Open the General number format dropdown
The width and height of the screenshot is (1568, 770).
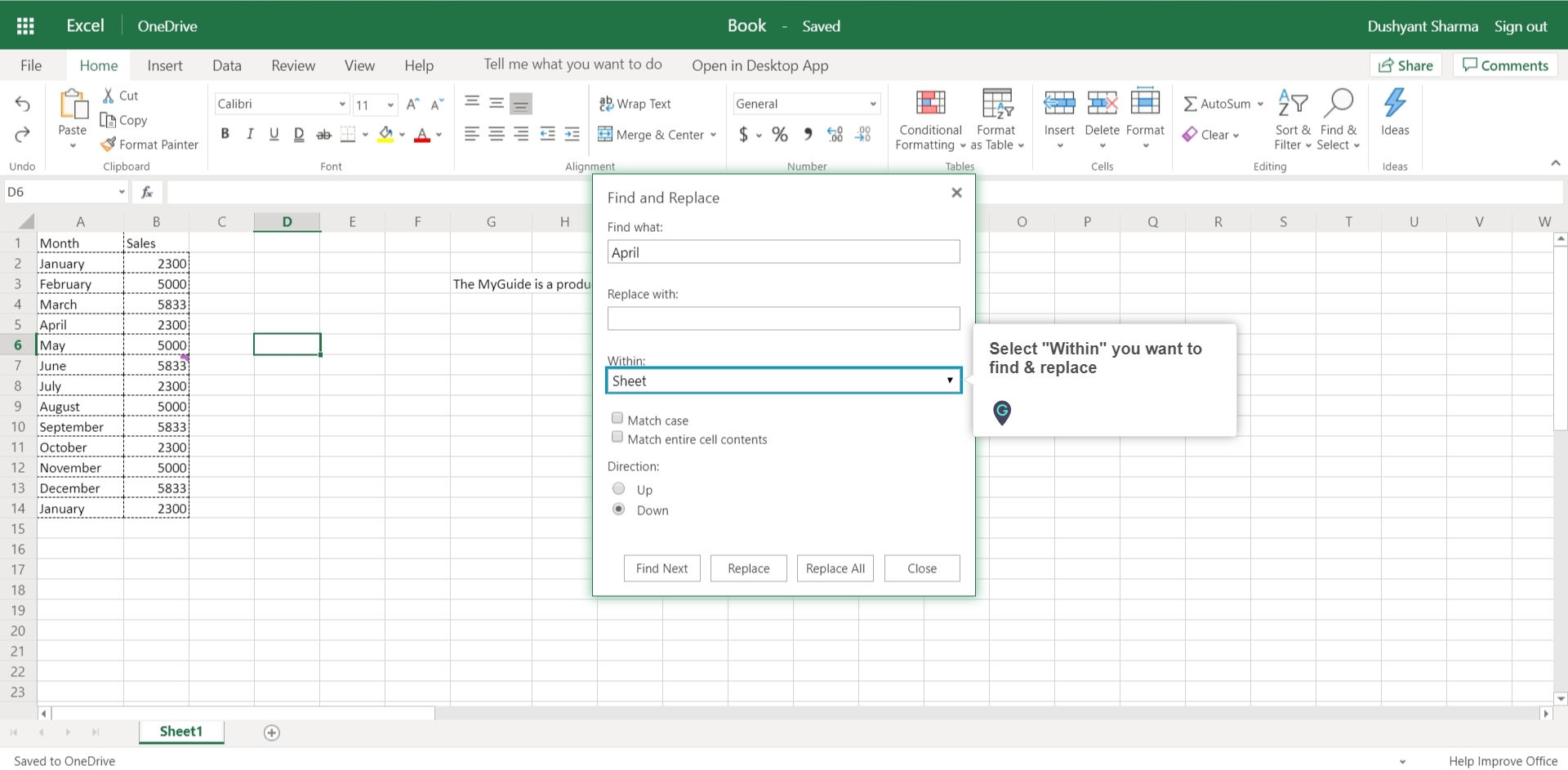click(x=873, y=104)
